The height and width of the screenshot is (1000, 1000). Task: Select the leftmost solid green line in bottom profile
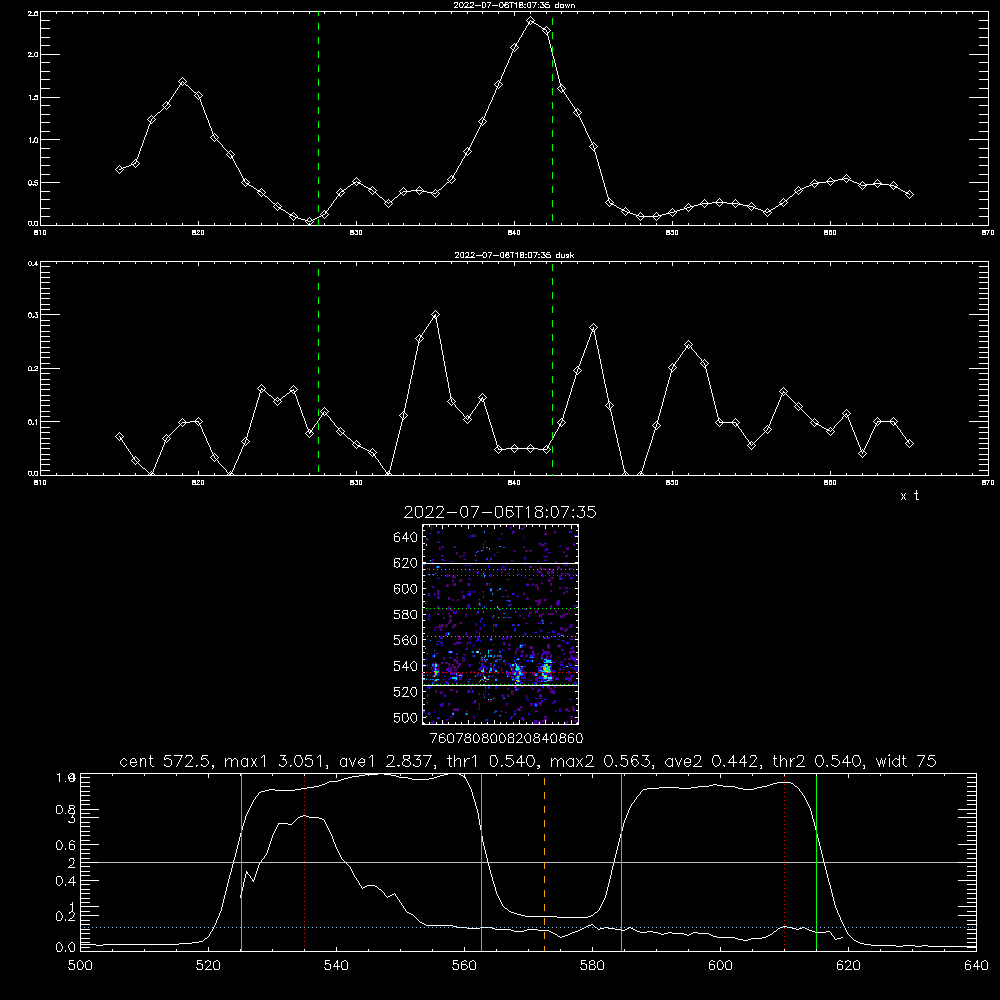[x=242, y=862]
